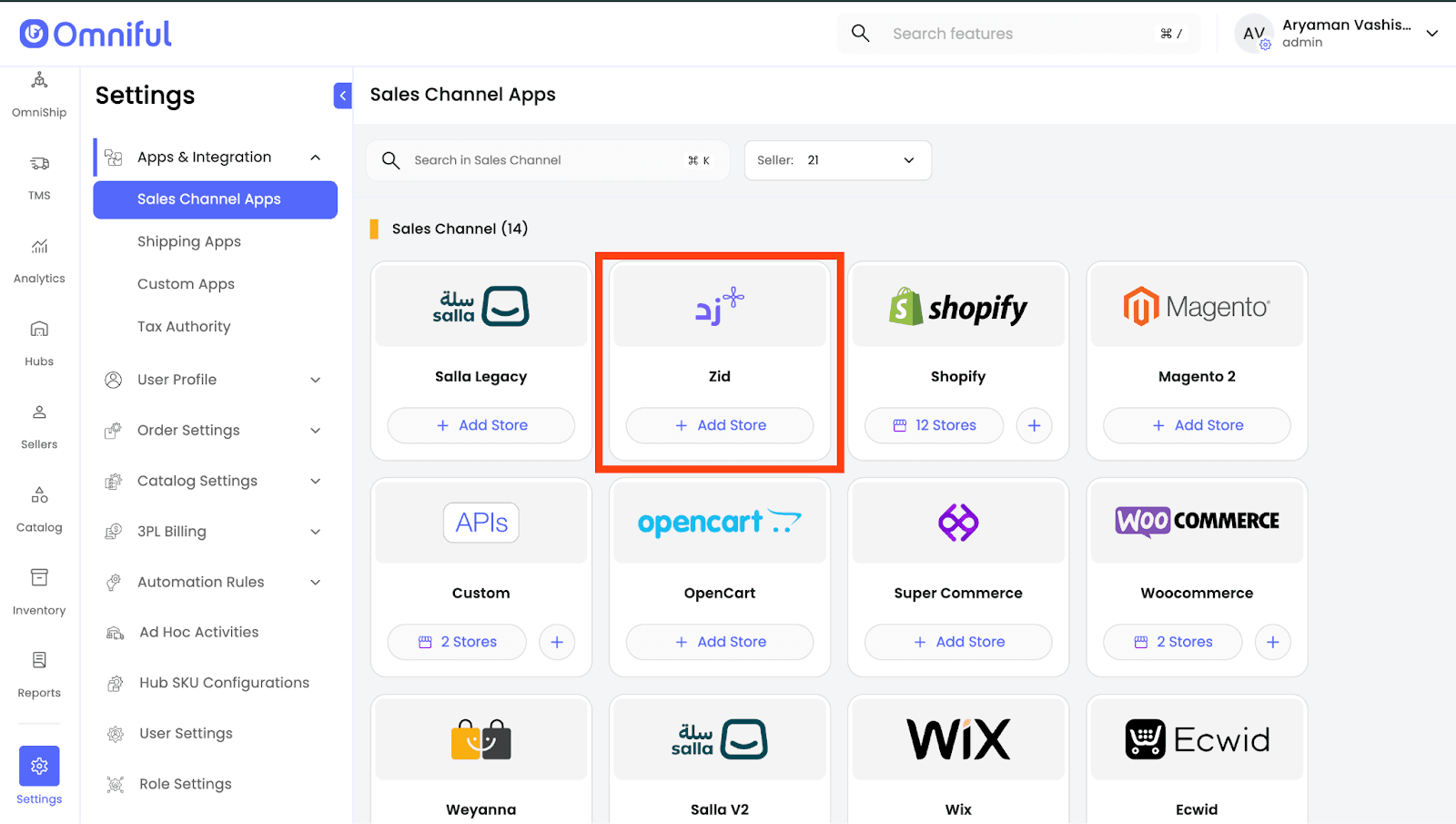Image resolution: width=1456 pixels, height=824 pixels.
Task: Select the Catalog sidebar icon
Action: (39, 496)
